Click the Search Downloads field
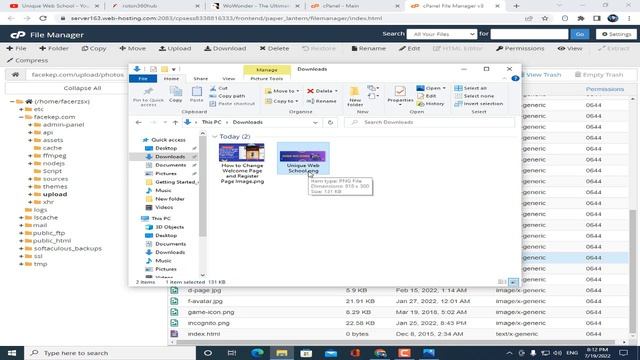The height and width of the screenshot is (360, 640). (429, 122)
